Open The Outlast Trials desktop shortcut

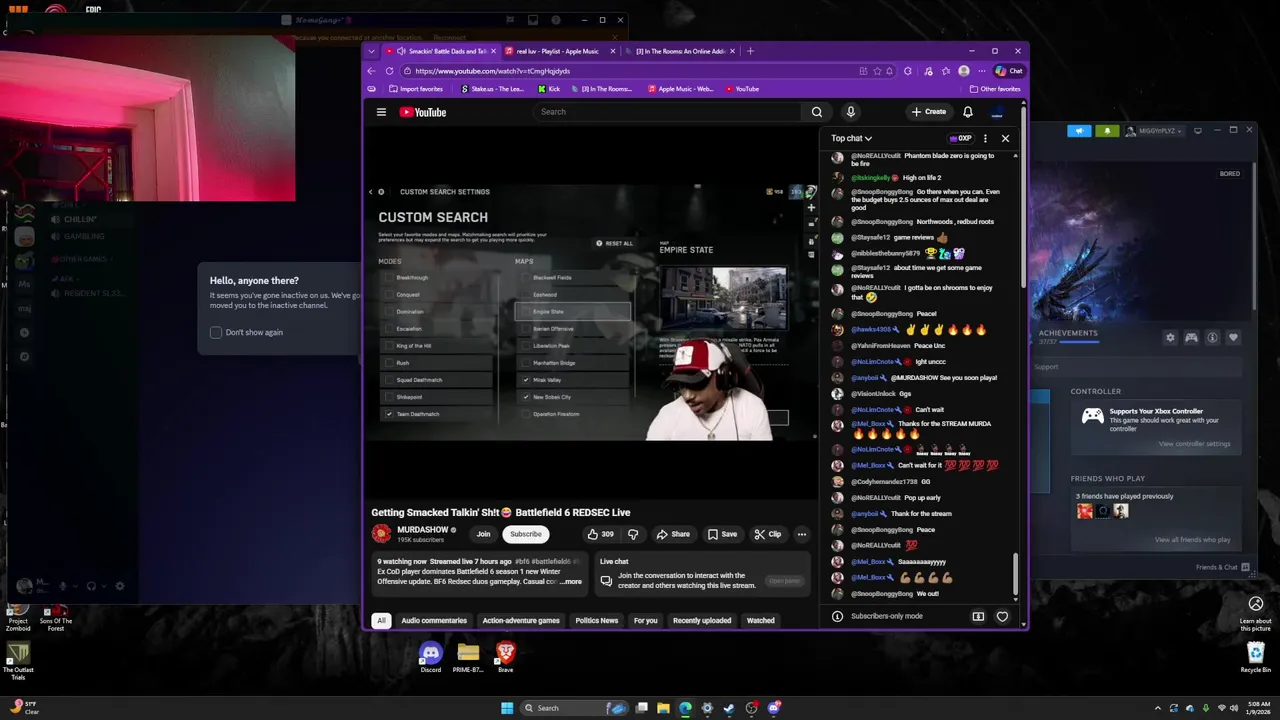pyautogui.click(x=18, y=662)
